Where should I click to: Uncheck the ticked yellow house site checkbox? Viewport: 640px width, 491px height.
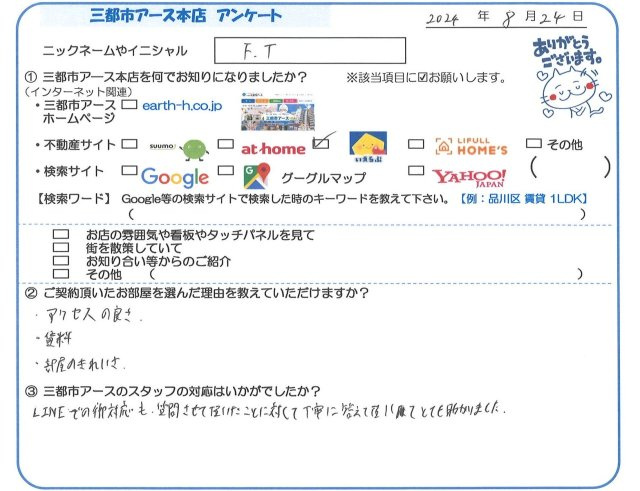pos(321,143)
